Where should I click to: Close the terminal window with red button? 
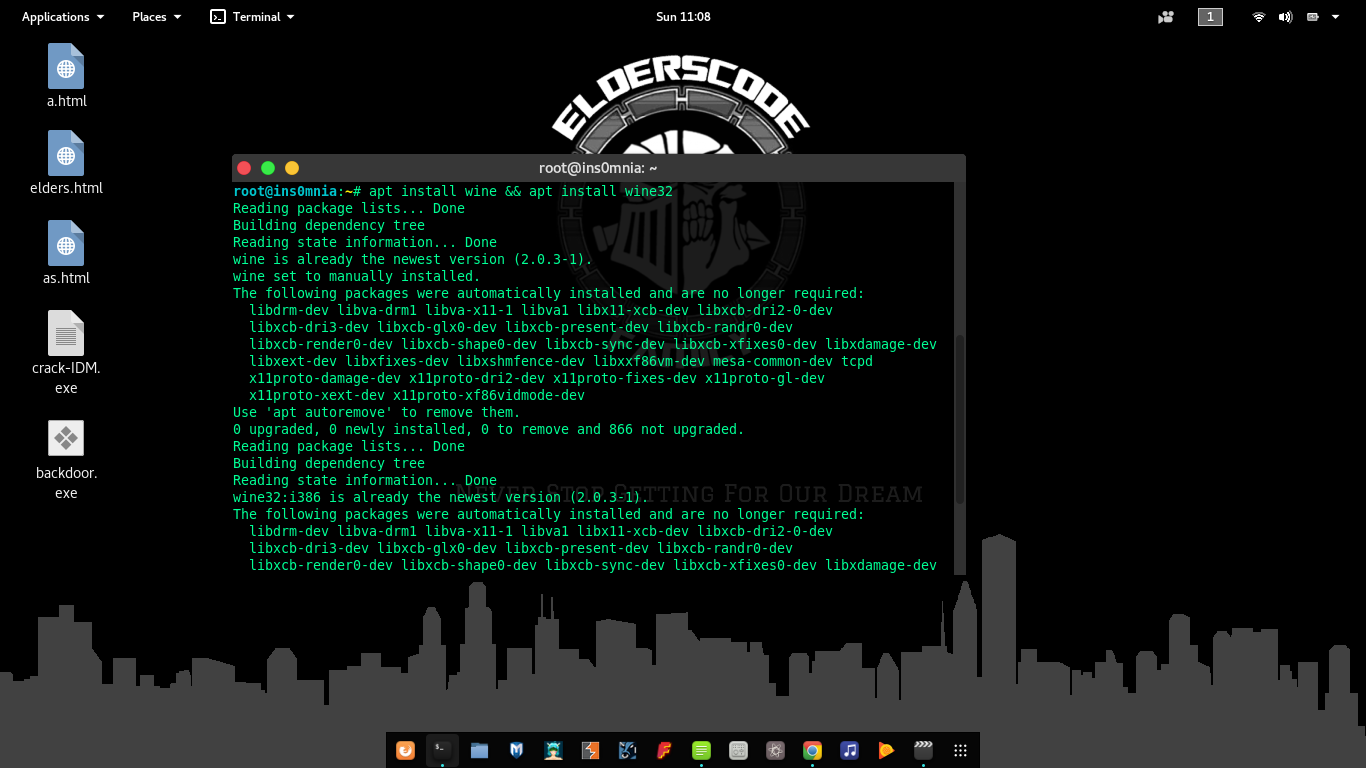coord(243,168)
